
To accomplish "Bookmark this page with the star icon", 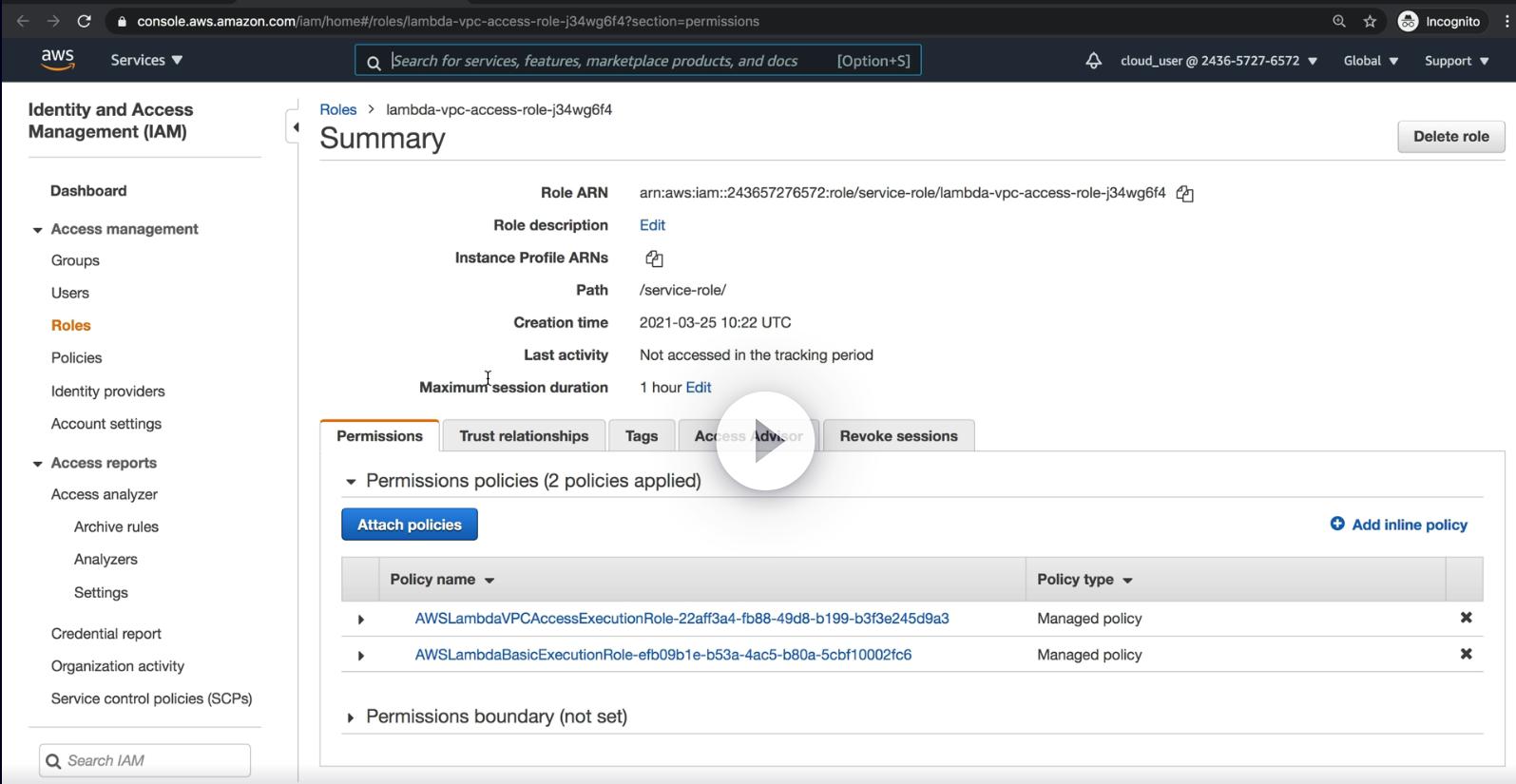I will point(1370,21).
